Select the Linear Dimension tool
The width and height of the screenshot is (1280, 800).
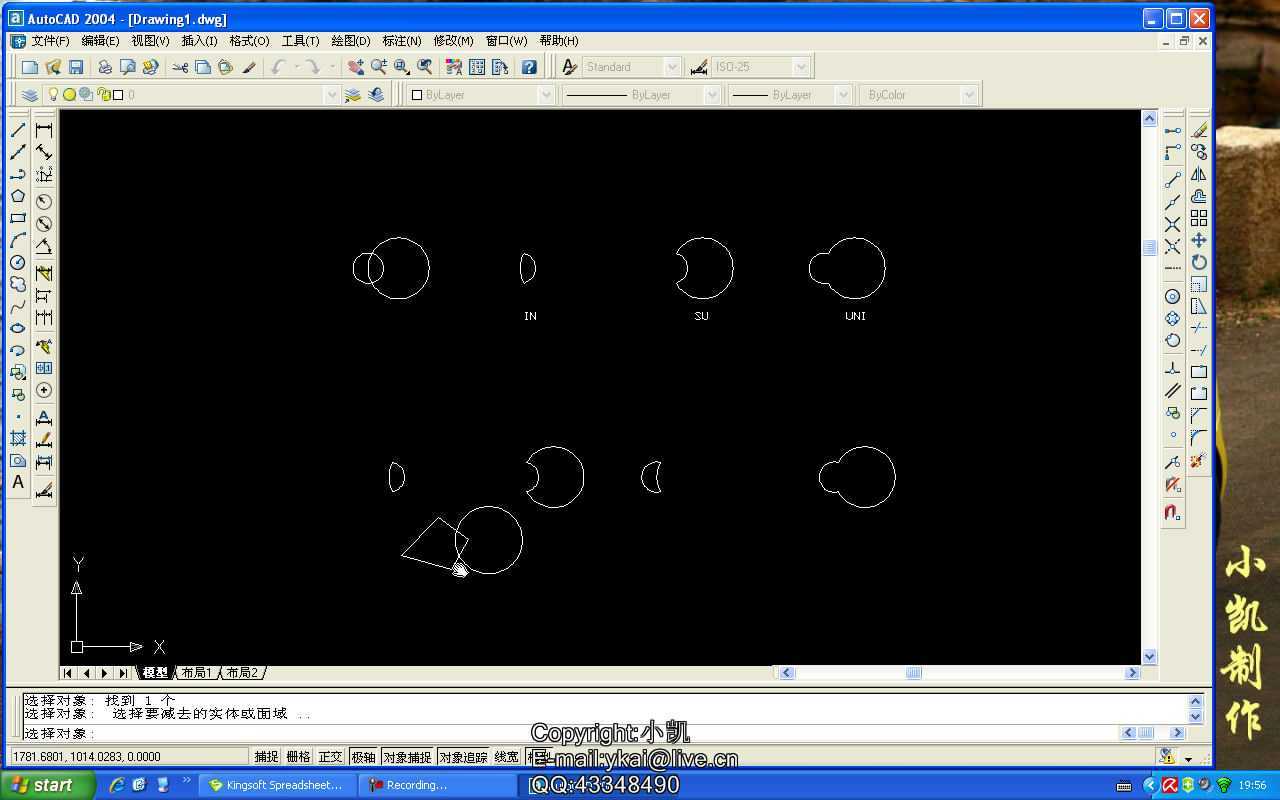click(x=44, y=130)
